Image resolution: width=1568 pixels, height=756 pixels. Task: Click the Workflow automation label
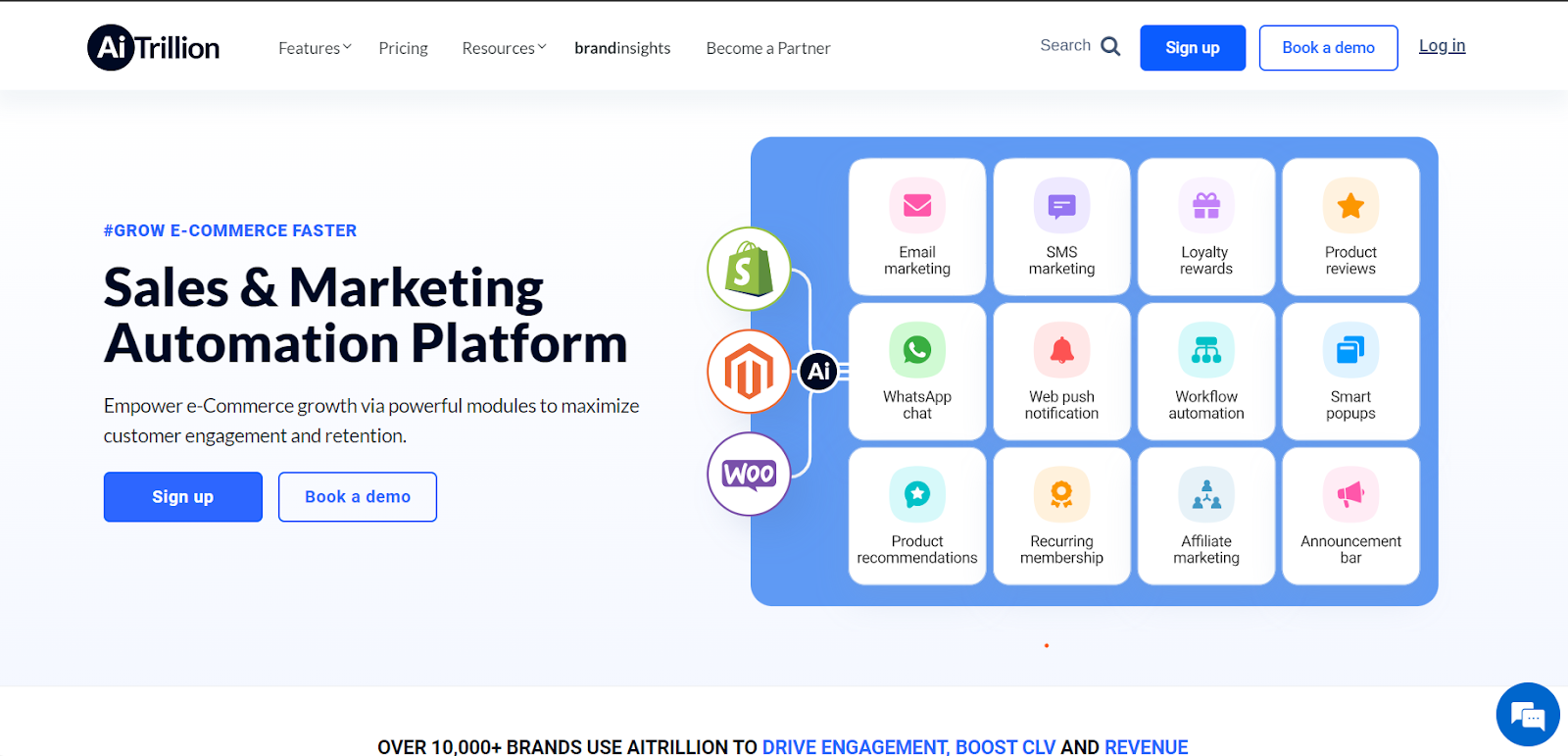point(1206,405)
